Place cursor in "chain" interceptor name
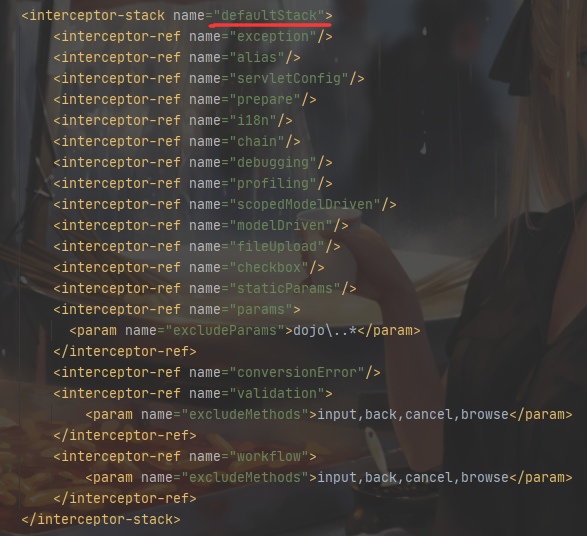587x536 pixels. [257, 141]
